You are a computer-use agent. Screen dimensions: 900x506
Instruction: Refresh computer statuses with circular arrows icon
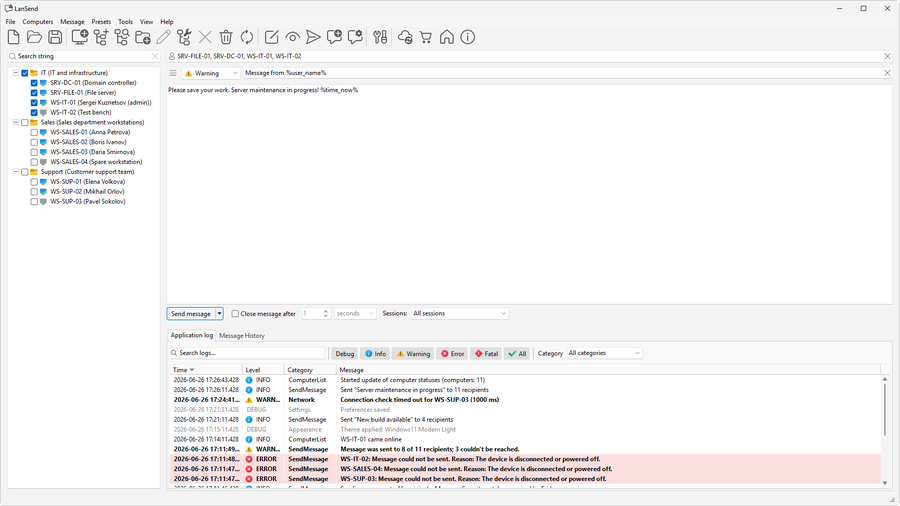(x=247, y=37)
